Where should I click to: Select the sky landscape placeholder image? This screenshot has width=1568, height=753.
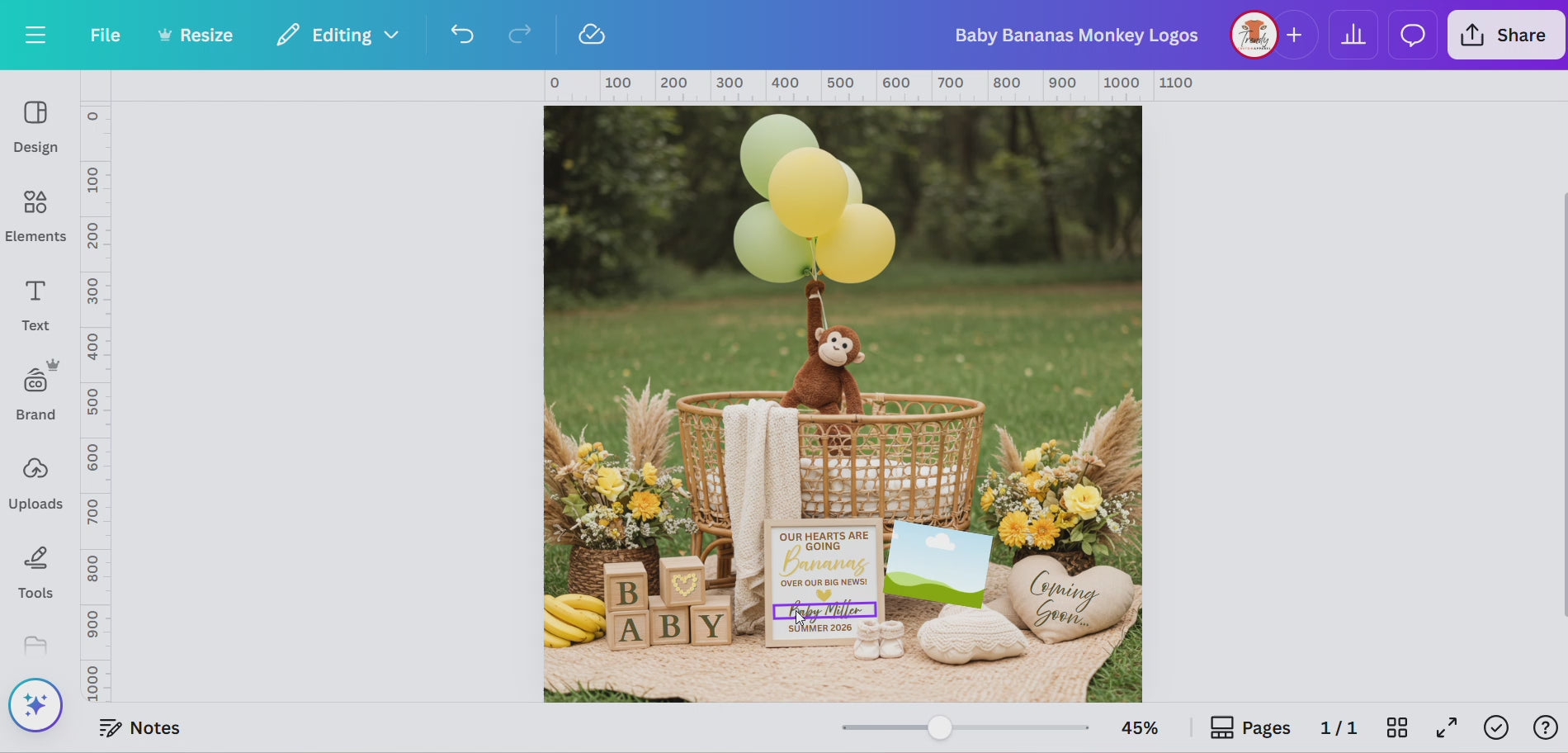point(937,564)
